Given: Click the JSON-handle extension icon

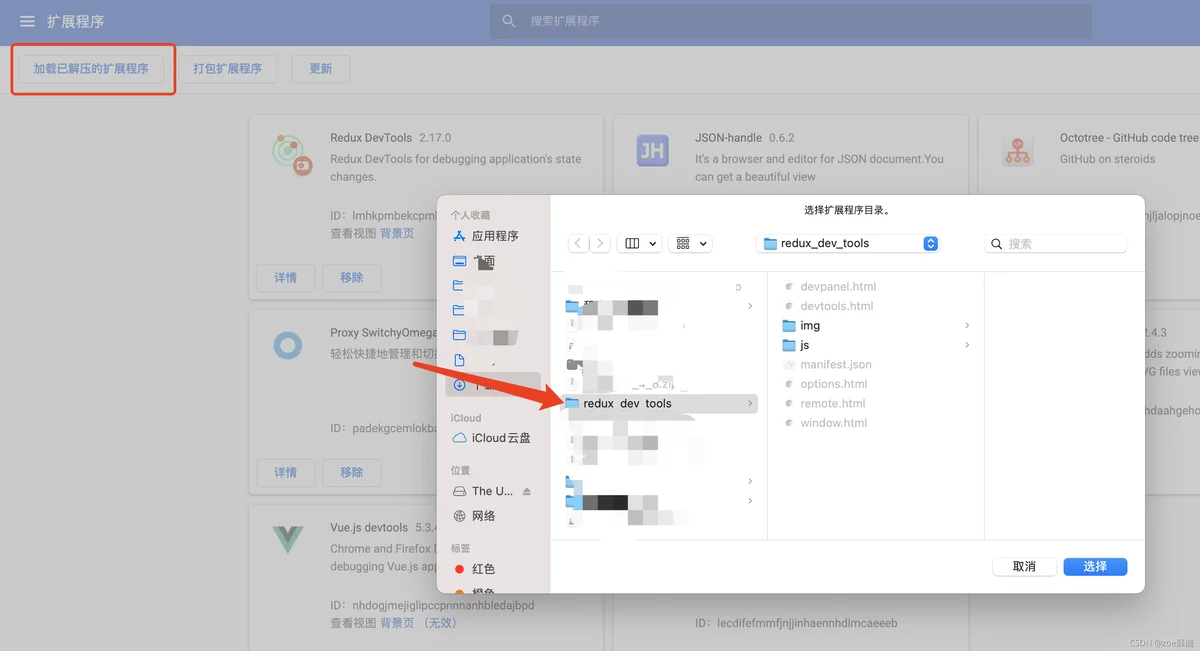Looking at the screenshot, I should (x=652, y=151).
